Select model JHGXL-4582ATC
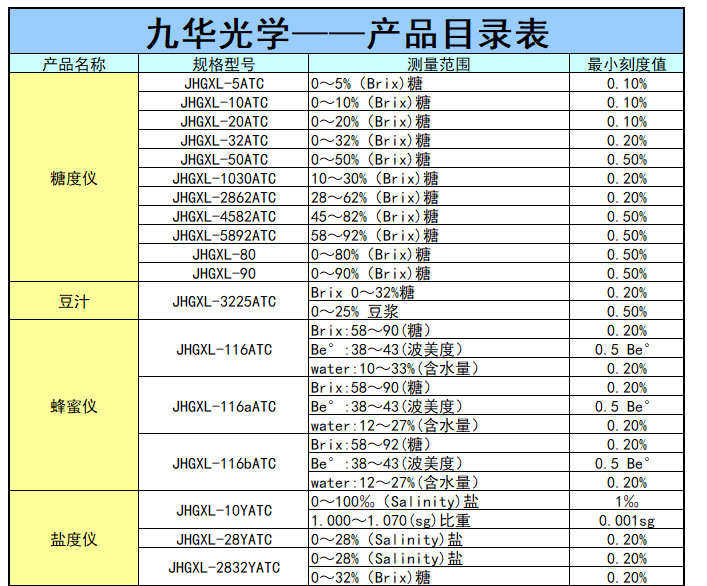Viewport: 707px width, 586px height. pos(224,216)
